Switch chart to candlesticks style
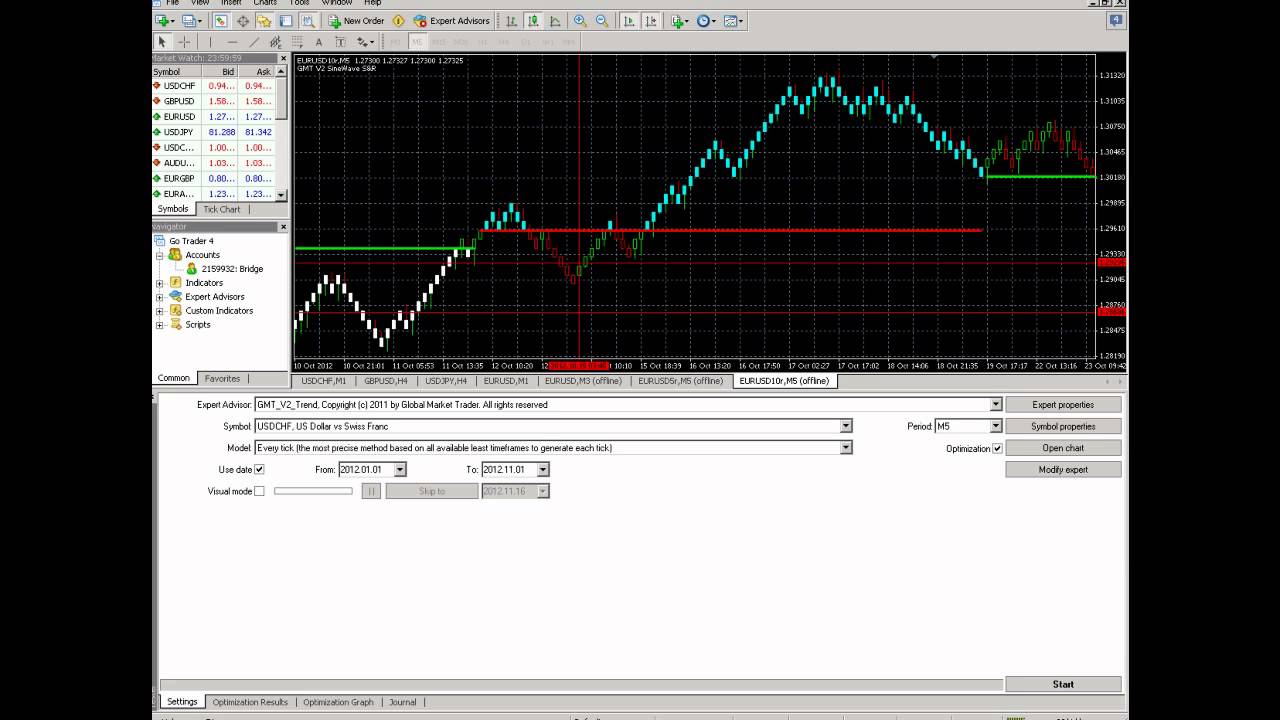This screenshot has height=720, width=1280. click(533, 21)
